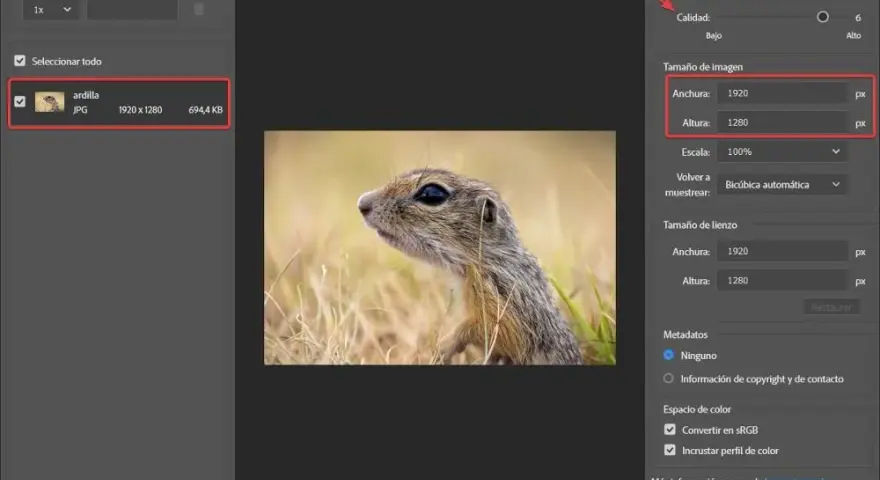Uncheck the ardilla file checkbox
Image resolution: width=880 pixels, height=480 pixels.
(20, 102)
